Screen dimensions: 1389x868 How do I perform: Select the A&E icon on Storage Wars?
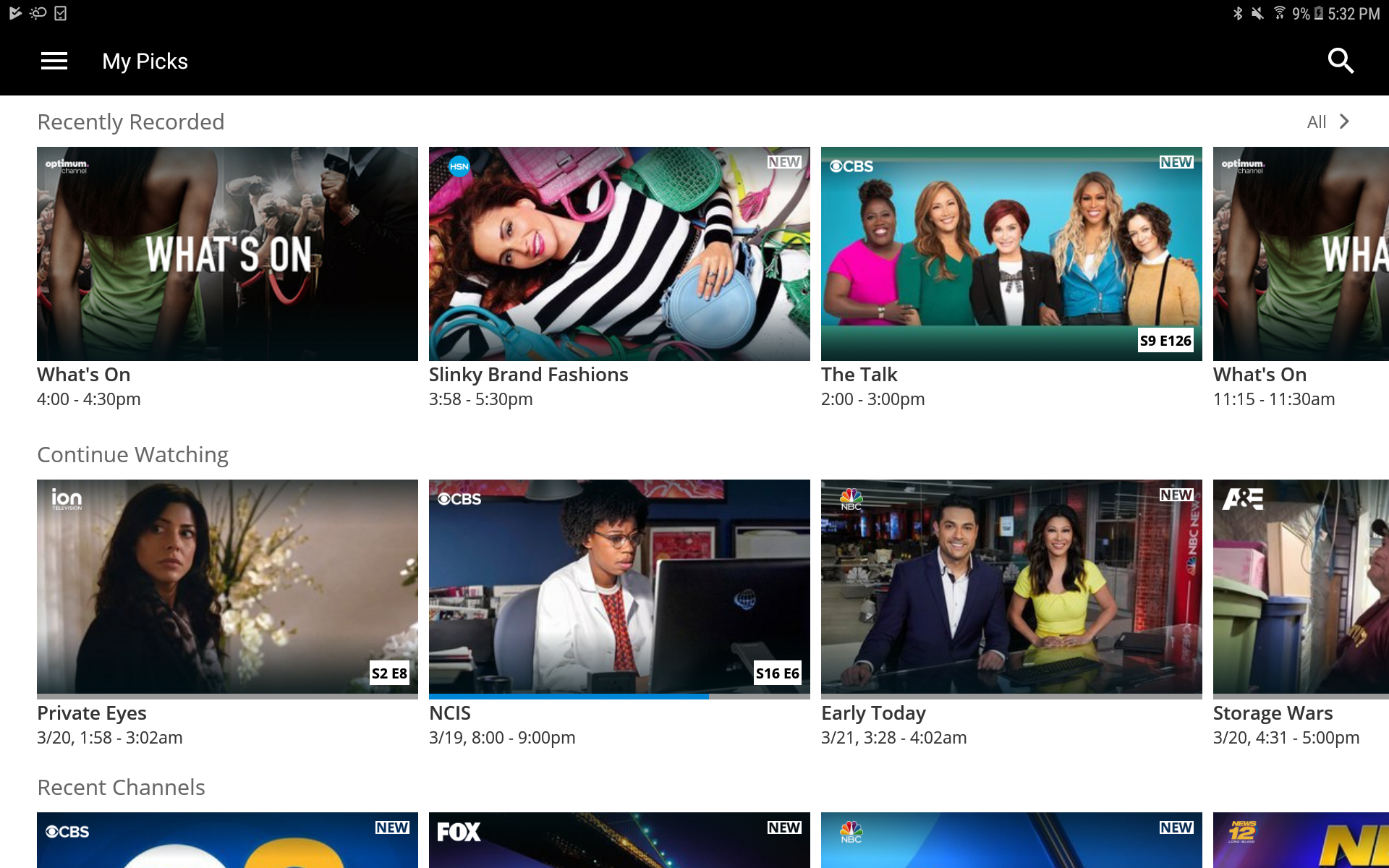1243,500
